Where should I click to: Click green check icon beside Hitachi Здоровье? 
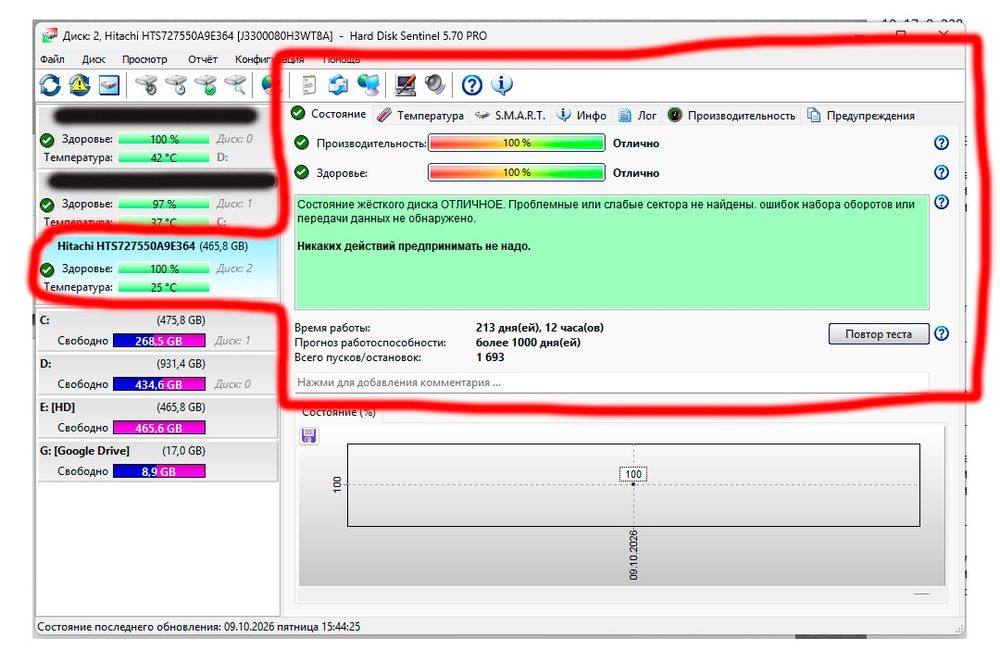tap(47, 269)
